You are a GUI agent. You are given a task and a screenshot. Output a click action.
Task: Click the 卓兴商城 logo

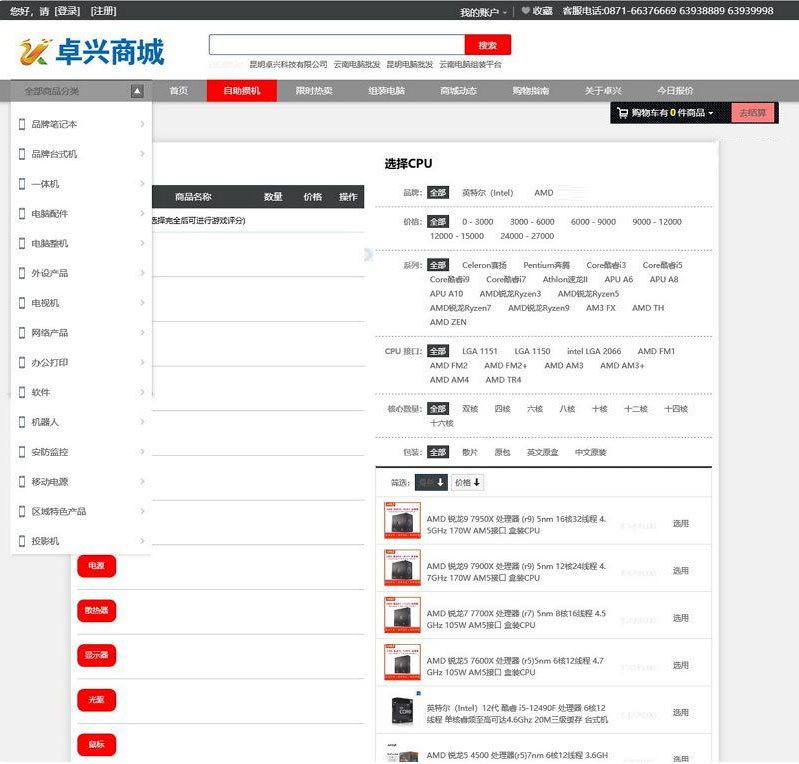pos(91,51)
